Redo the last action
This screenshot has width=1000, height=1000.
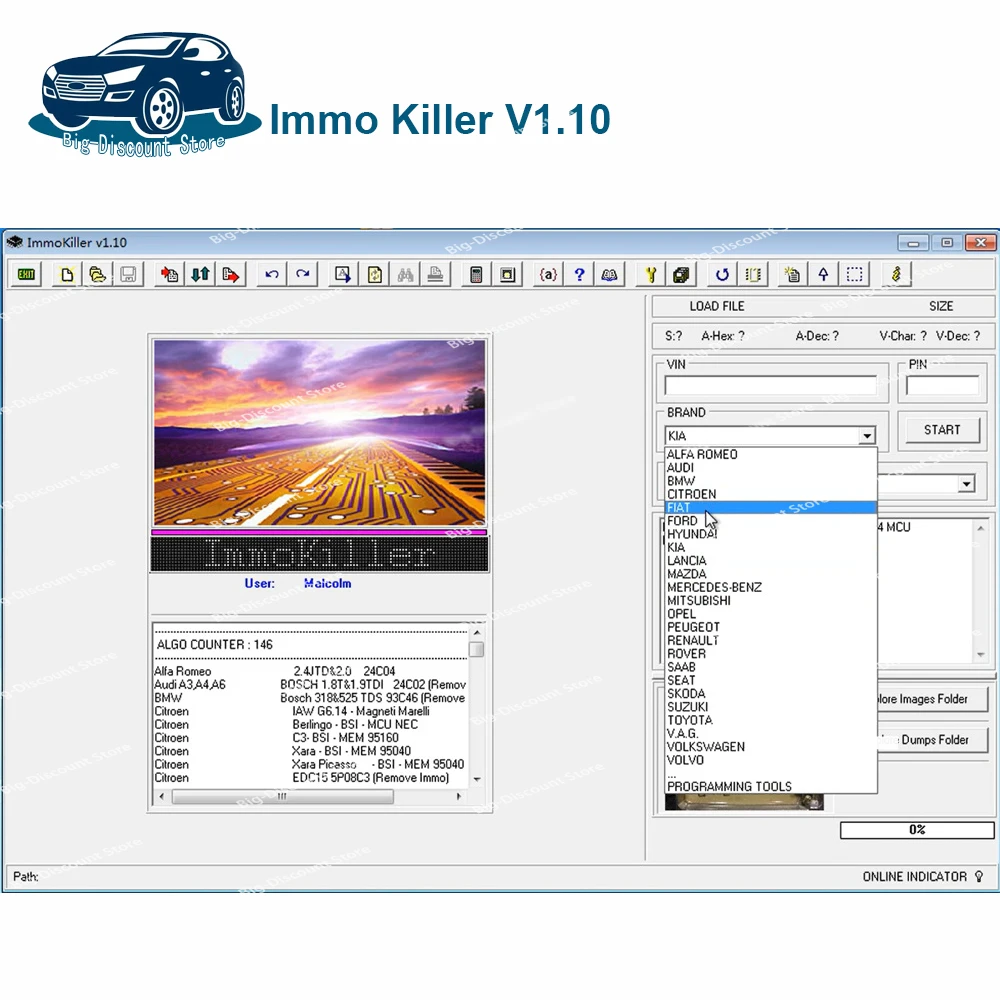(x=302, y=275)
